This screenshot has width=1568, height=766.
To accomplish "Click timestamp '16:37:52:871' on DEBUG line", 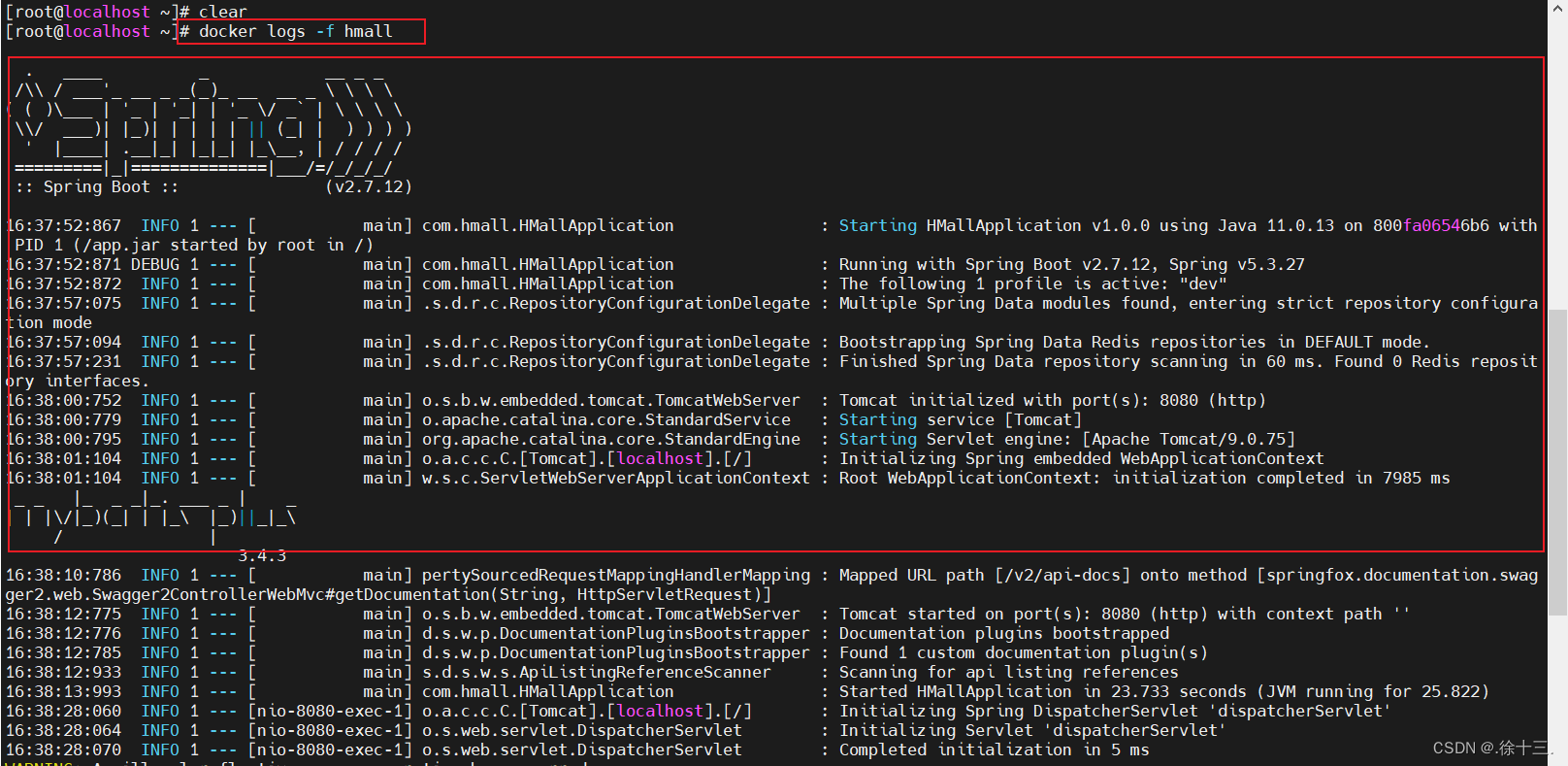I will point(64,264).
